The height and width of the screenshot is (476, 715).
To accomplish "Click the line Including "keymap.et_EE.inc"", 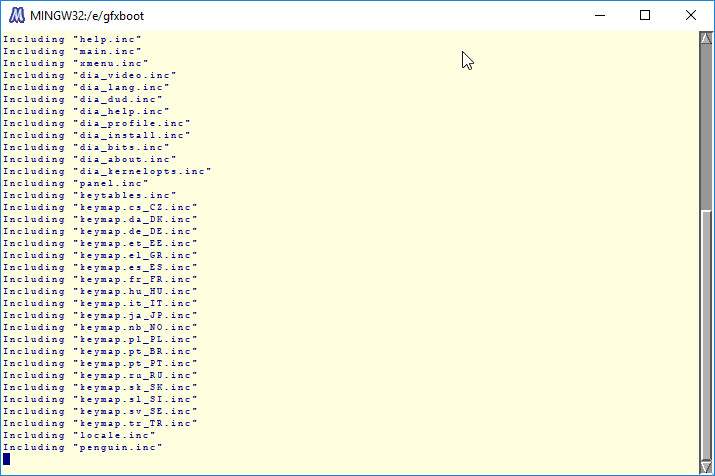I will click(x=100, y=243).
